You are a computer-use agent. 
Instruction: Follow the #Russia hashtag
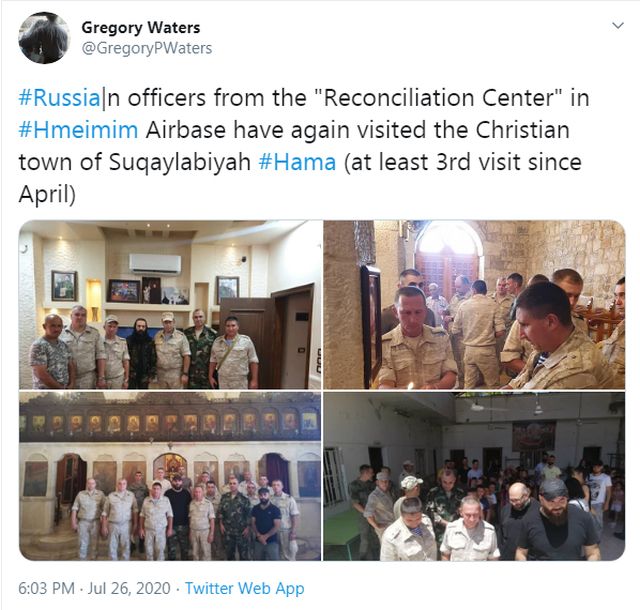59,98
